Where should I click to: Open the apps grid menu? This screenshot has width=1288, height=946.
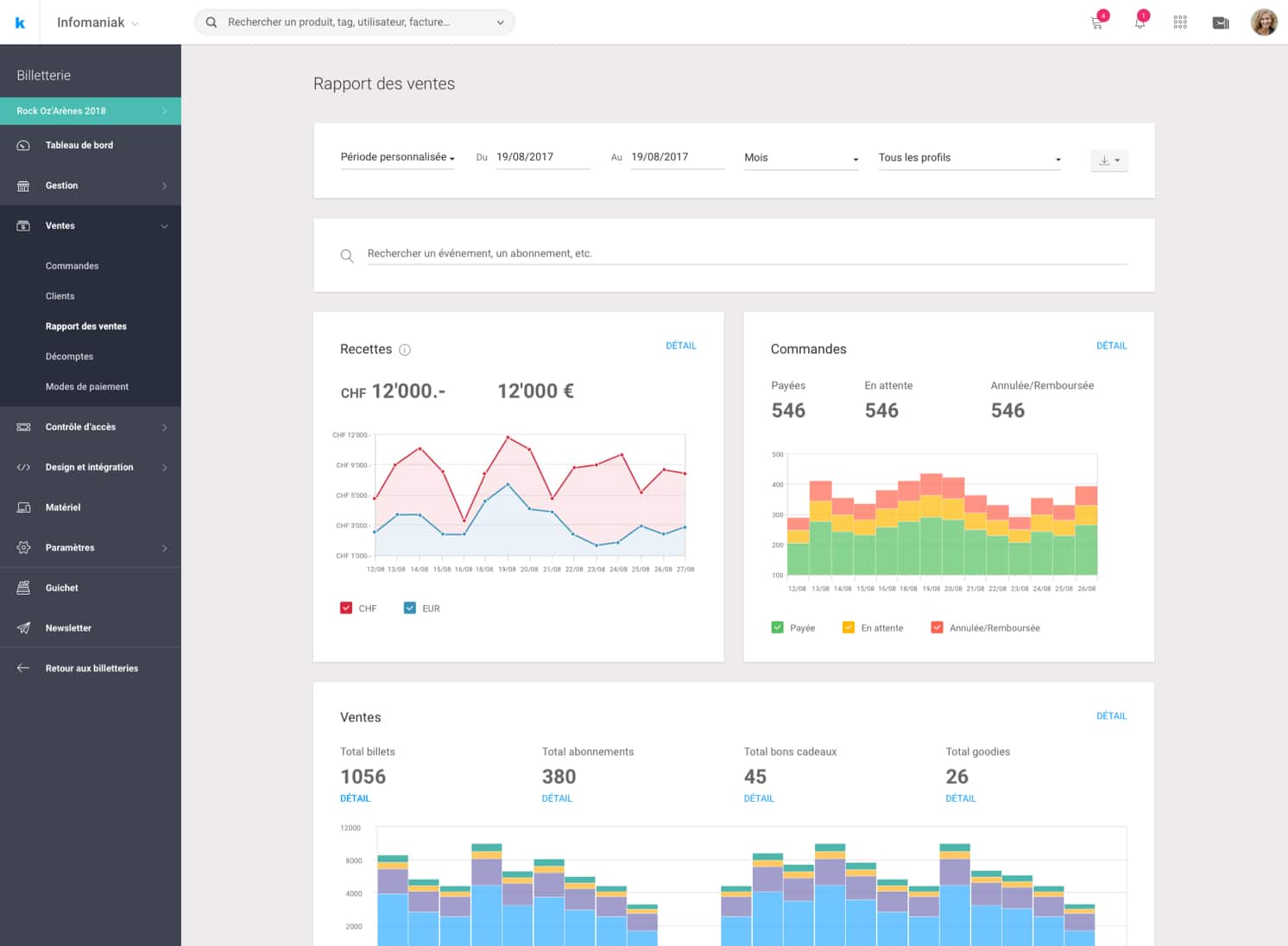click(x=1180, y=22)
